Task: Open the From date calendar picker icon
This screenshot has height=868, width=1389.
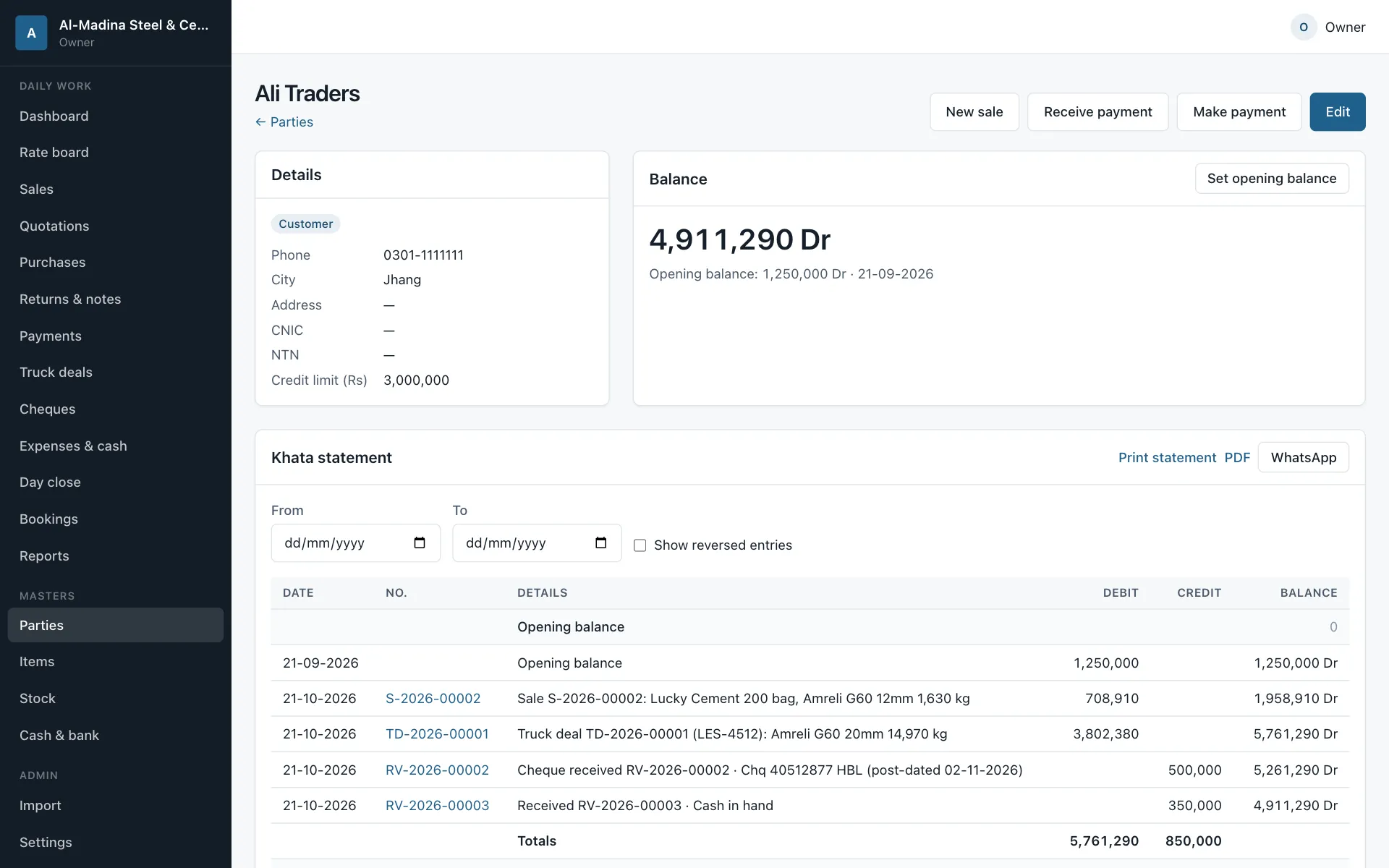Action: coord(420,542)
